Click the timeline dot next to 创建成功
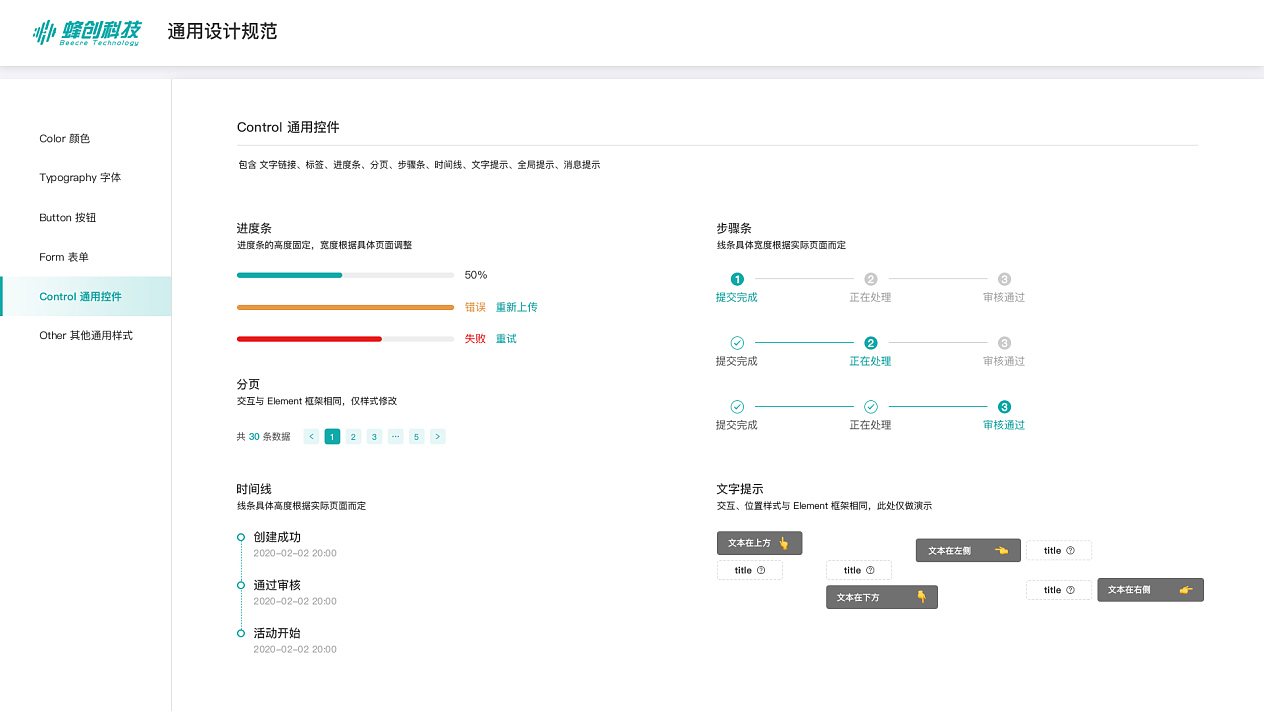 point(239,537)
